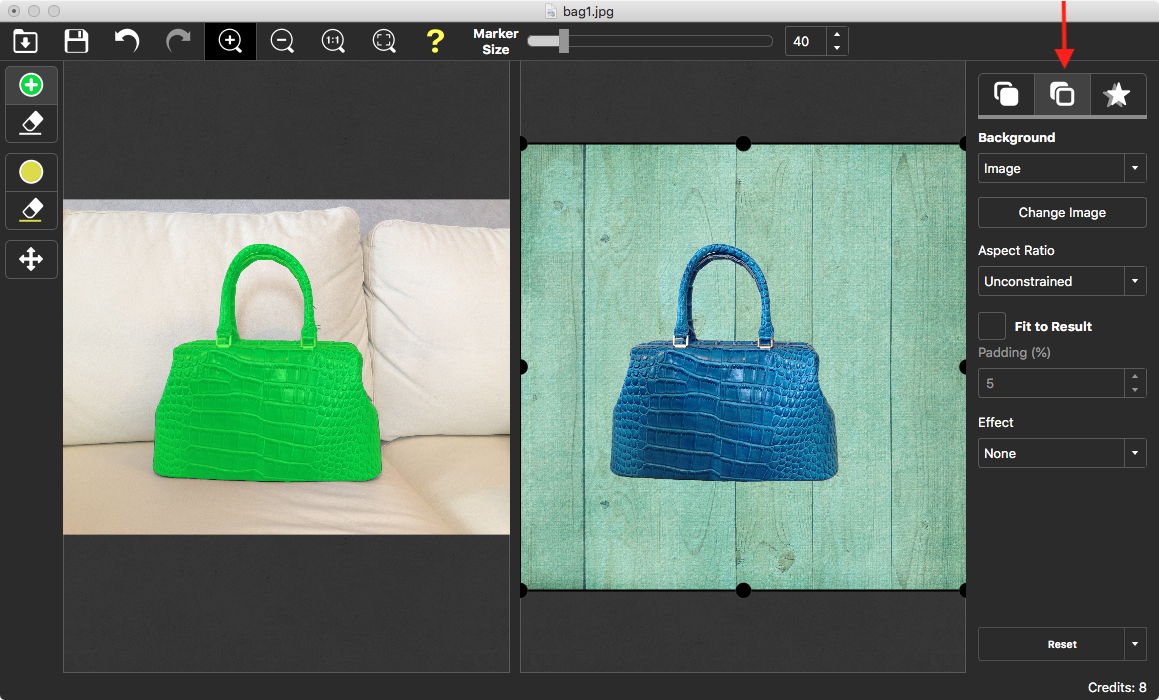
Task: Reset zoom to 1:1 actual size
Action: [x=333, y=41]
